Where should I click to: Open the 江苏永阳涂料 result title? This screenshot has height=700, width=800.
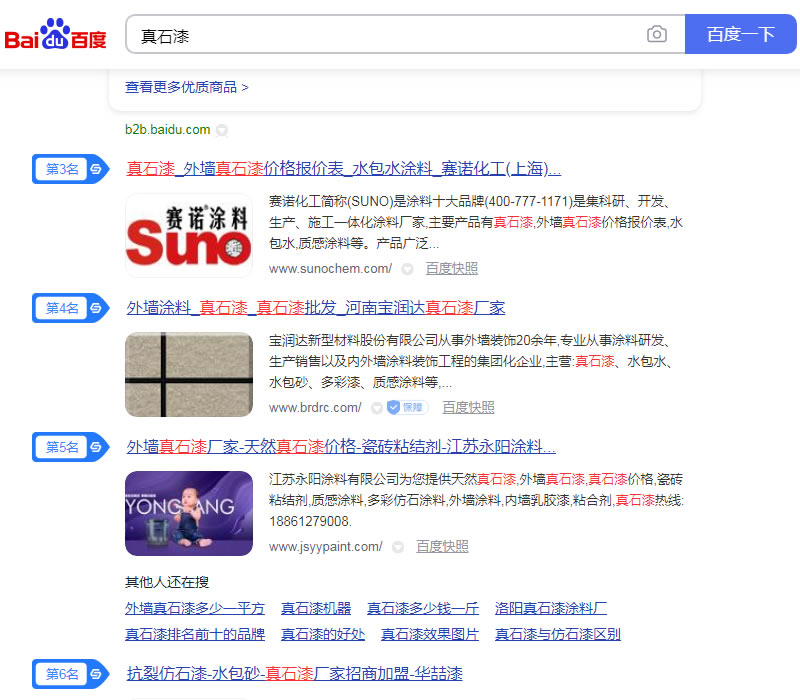pos(341,447)
